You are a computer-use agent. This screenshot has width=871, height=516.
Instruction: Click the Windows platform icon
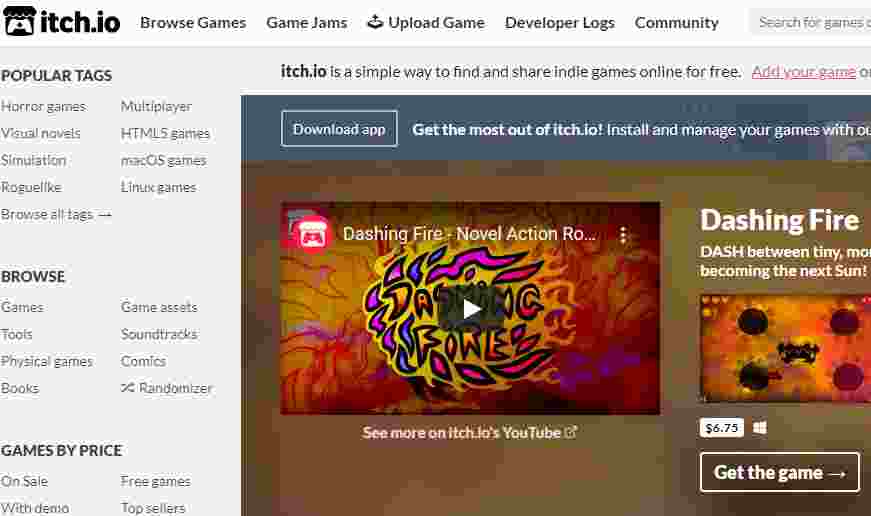click(760, 428)
